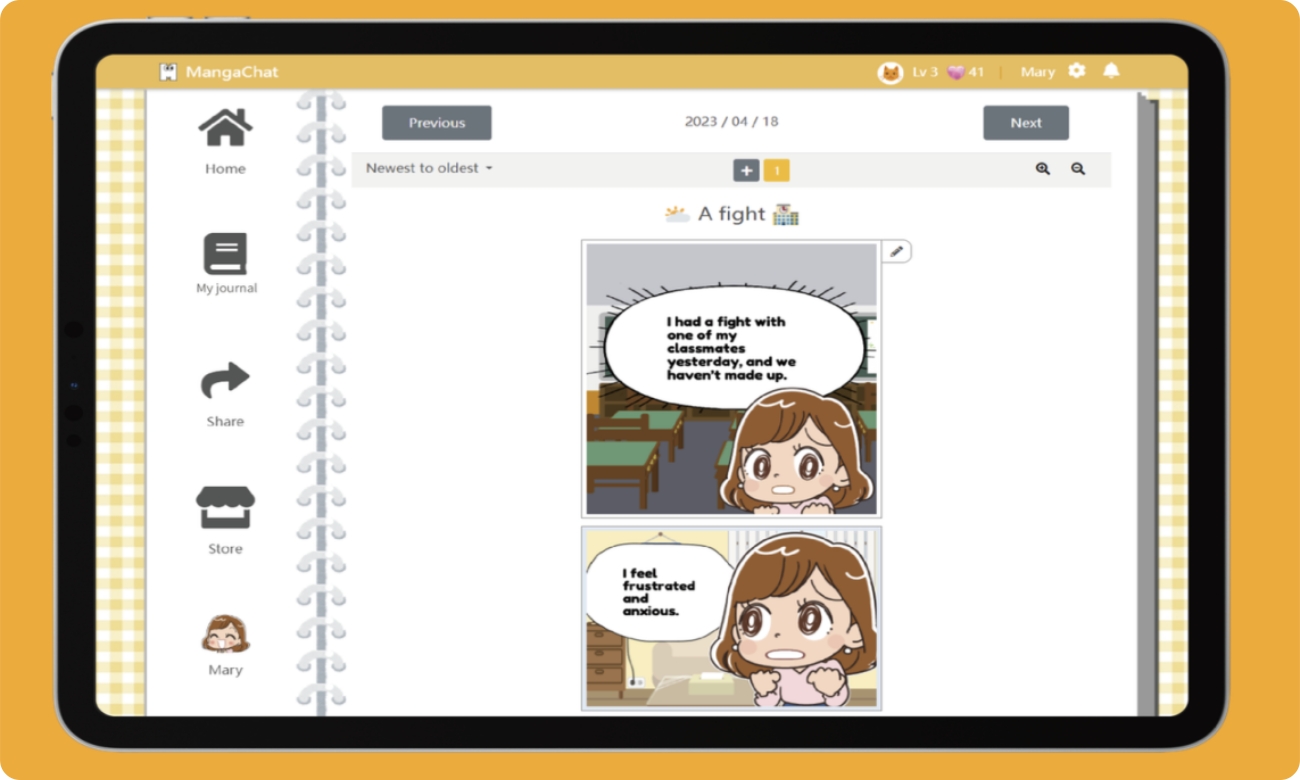
Task: Click the 'A fight' diary entry title
Action: coord(730,213)
